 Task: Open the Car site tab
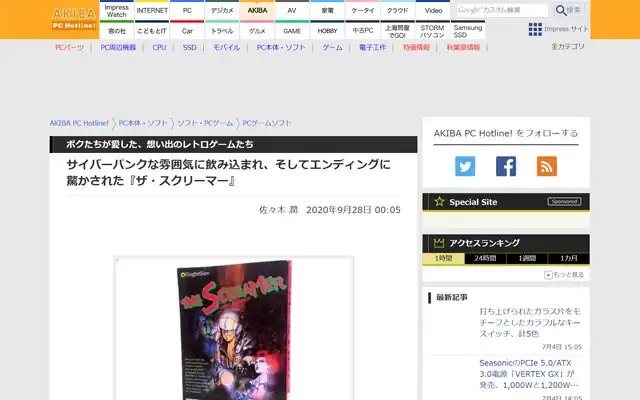[x=187, y=31]
